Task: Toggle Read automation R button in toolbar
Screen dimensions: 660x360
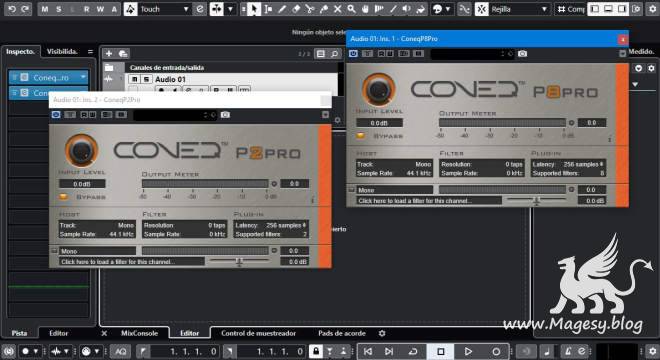Action: click(x=86, y=9)
